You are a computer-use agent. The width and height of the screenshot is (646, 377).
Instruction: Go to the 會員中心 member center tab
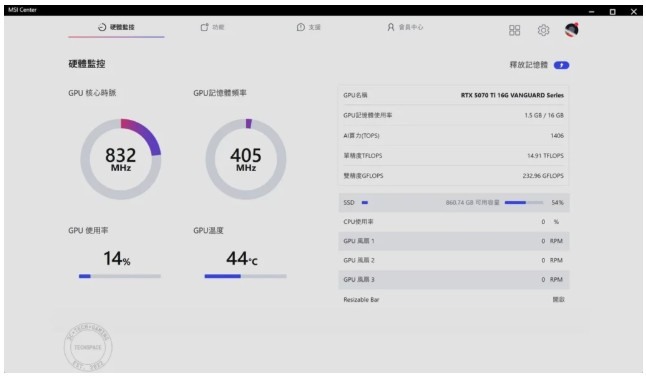click(405, 27)
